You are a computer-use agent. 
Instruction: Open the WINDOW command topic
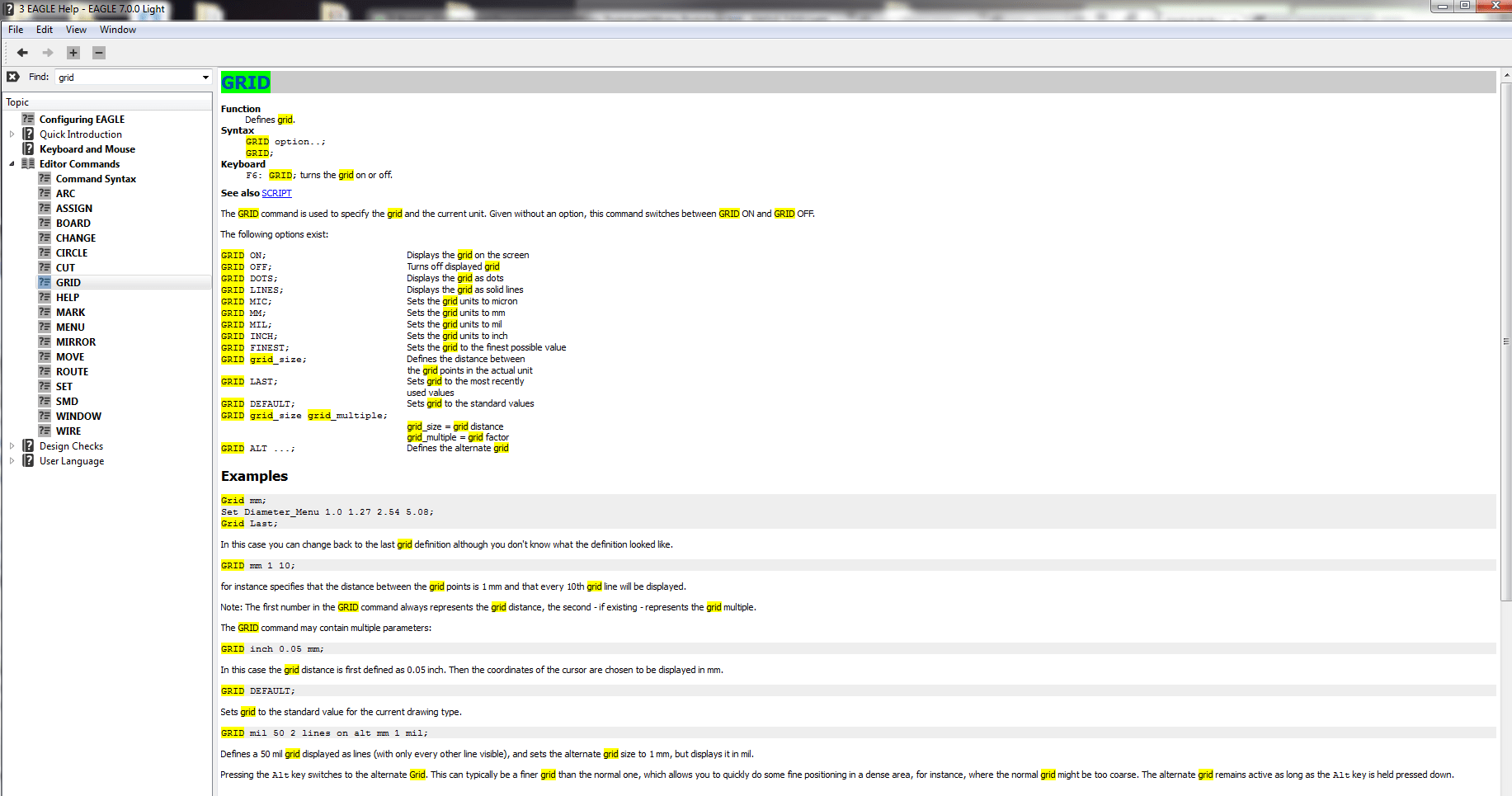[x=78, y=417]
